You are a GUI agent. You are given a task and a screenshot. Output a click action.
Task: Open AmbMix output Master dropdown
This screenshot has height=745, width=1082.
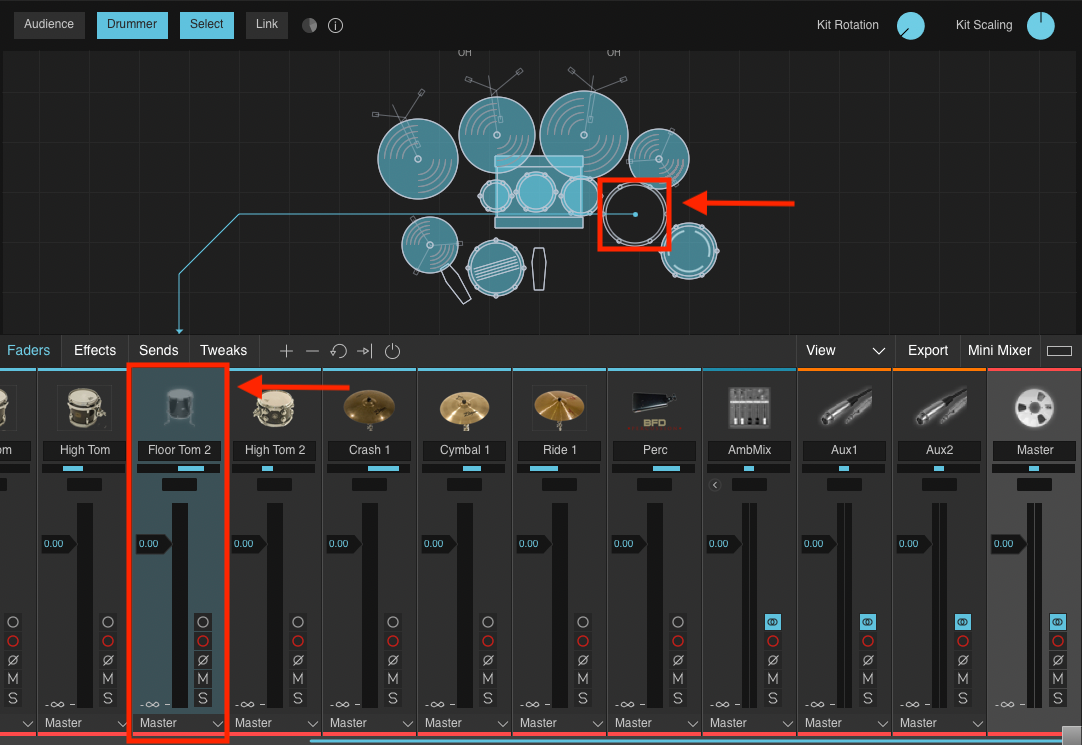click(x=751, y=723)
